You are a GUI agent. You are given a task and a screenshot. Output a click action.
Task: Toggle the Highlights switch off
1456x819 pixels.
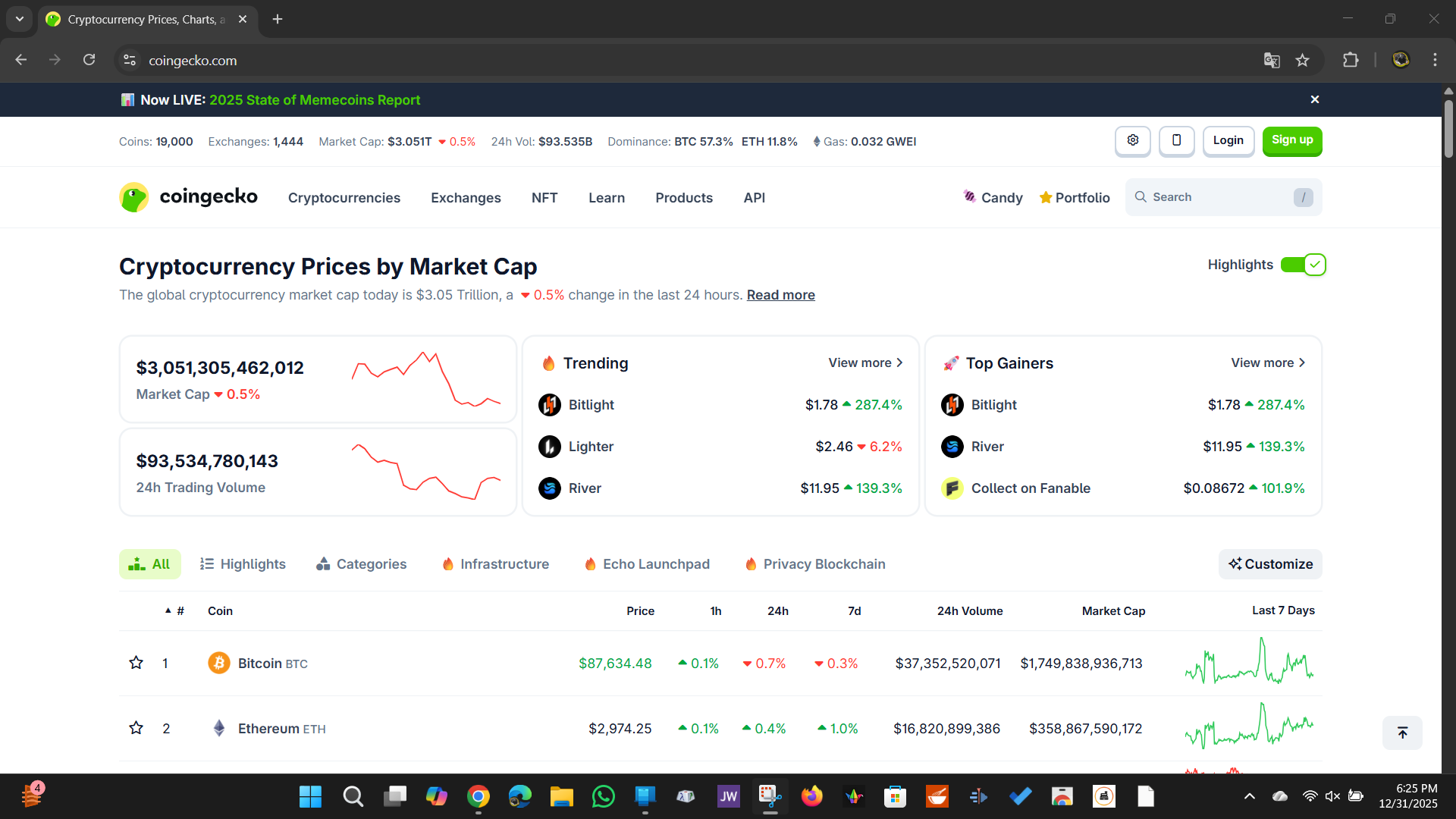pyautogui.click(x=1303, y=265)
